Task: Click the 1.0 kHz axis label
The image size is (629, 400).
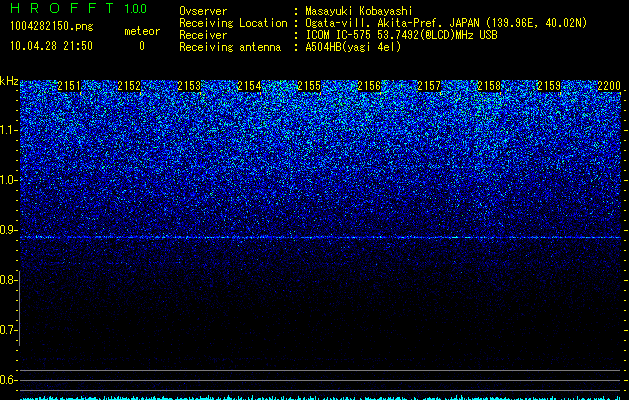Action: pyautogui.click(x=7, y=180)
